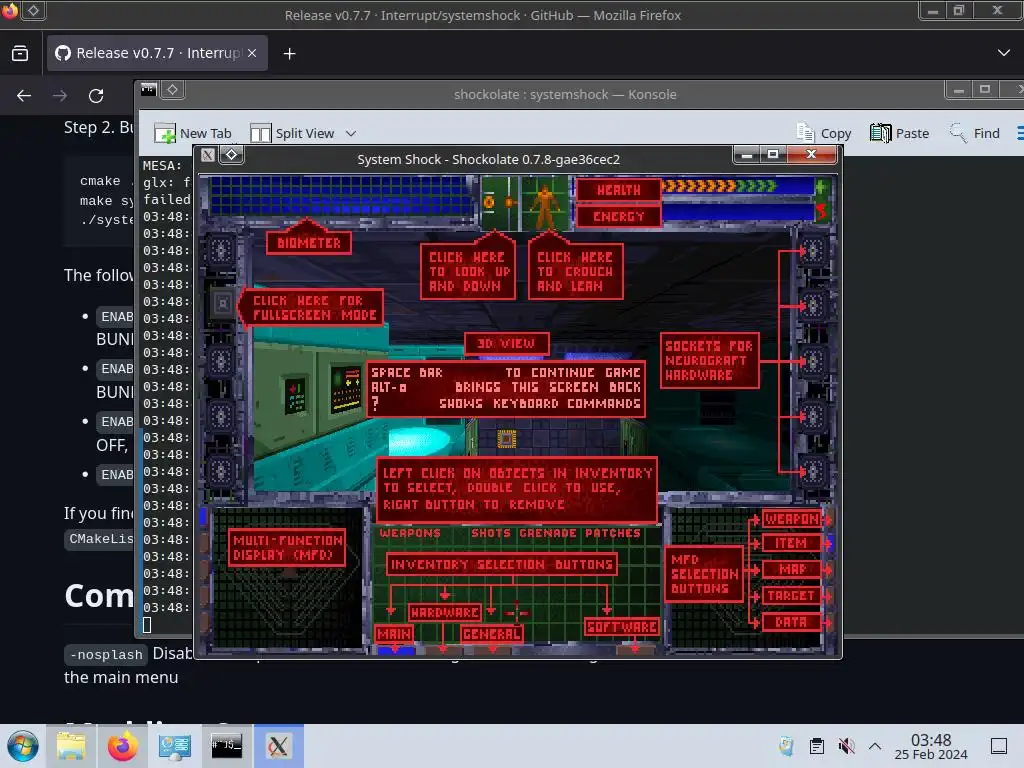1024x768 pixels.
Task: Click the energy bar indicator
Action: coord(738,212)
